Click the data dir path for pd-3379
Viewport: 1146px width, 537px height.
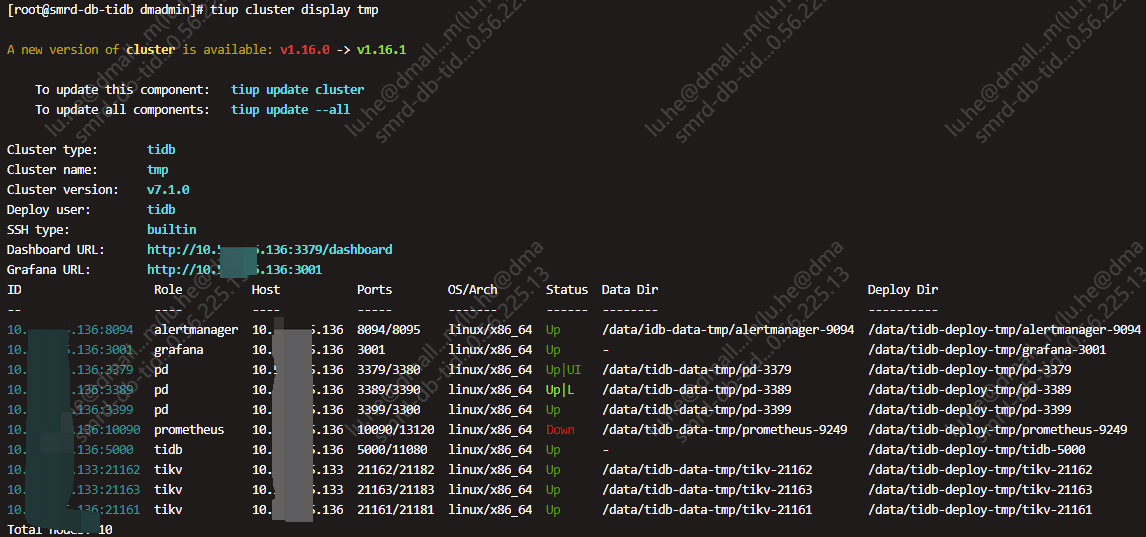697,370
